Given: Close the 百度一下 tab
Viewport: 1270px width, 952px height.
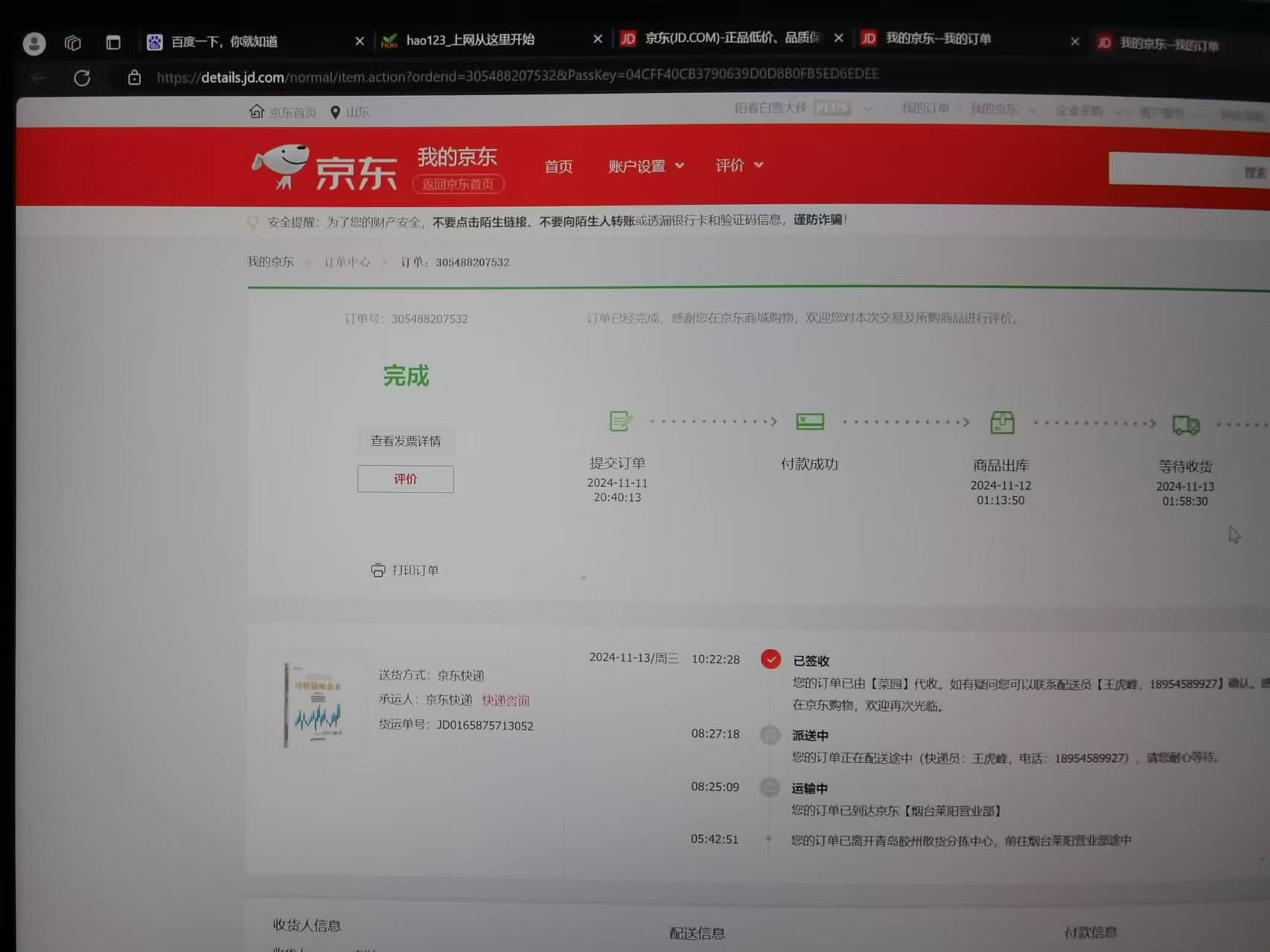Looking at the screenshot, I should tap(360, 42).
